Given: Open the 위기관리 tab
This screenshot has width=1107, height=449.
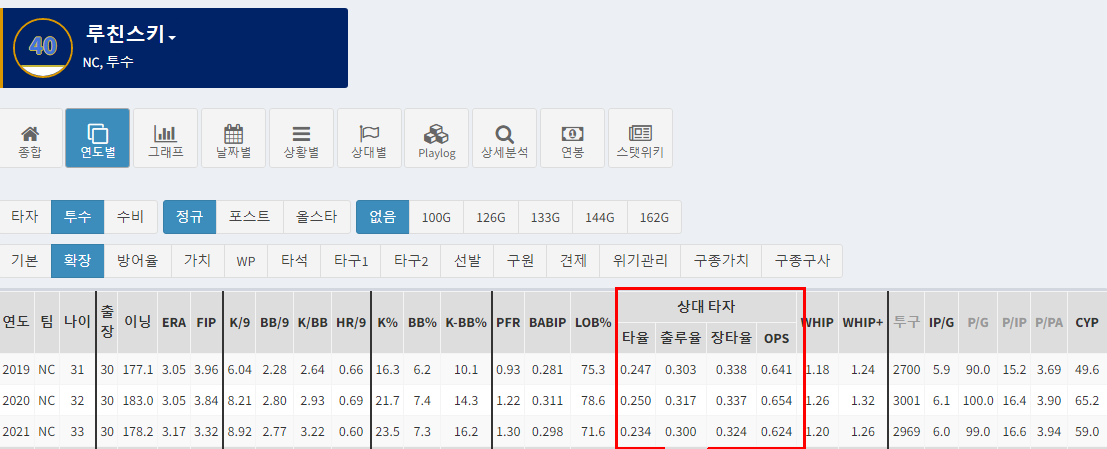Looking at the screenshot, I should [x=641, y=261].
